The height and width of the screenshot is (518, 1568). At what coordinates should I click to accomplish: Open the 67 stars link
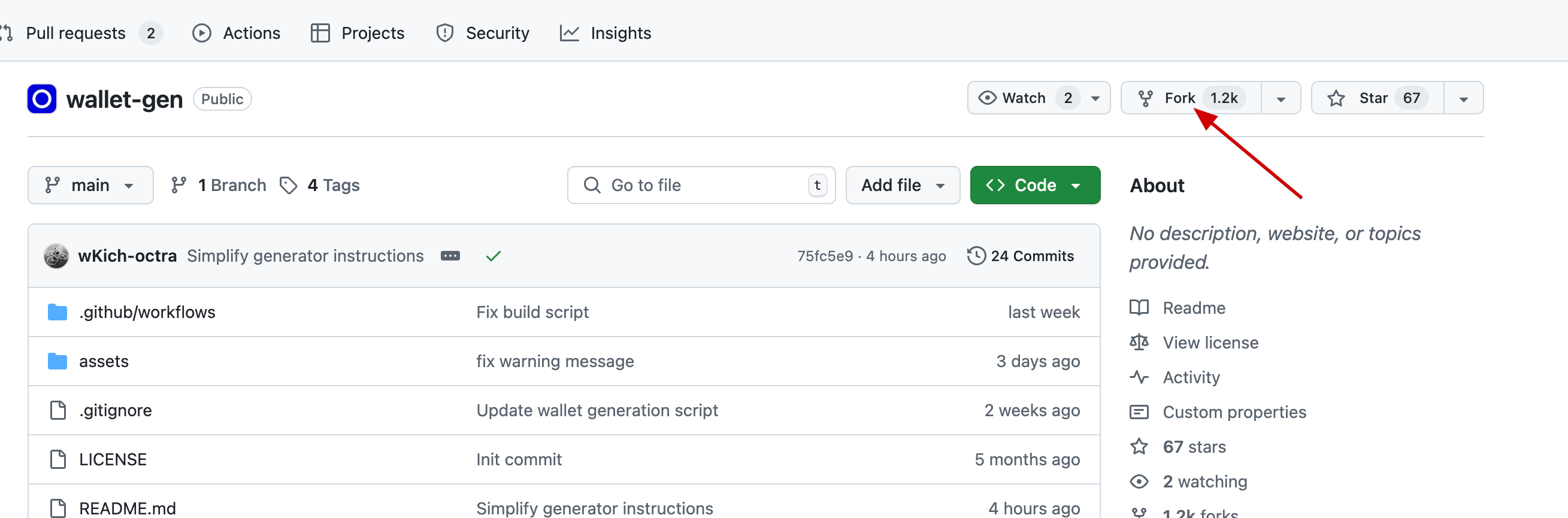[1194, 447]
